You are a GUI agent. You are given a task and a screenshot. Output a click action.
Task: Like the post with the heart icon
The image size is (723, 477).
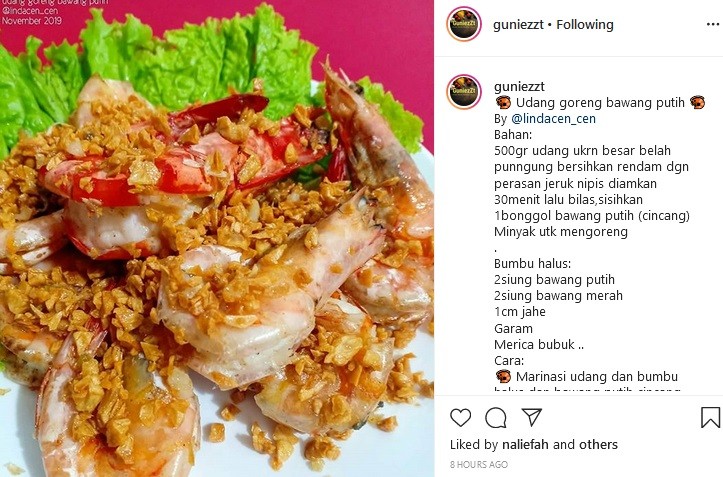(x=460, y=417)
